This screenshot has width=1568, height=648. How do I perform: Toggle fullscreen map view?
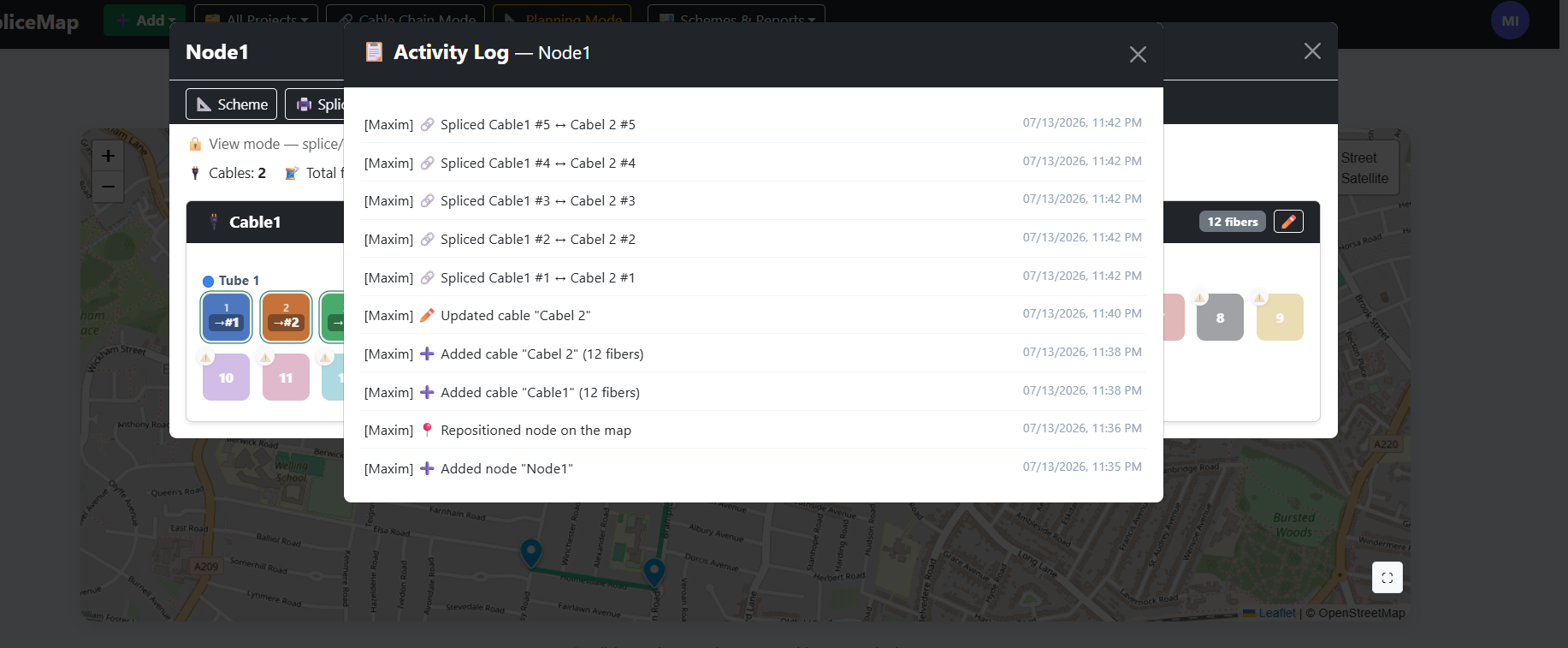click(x=1388, y=578)
